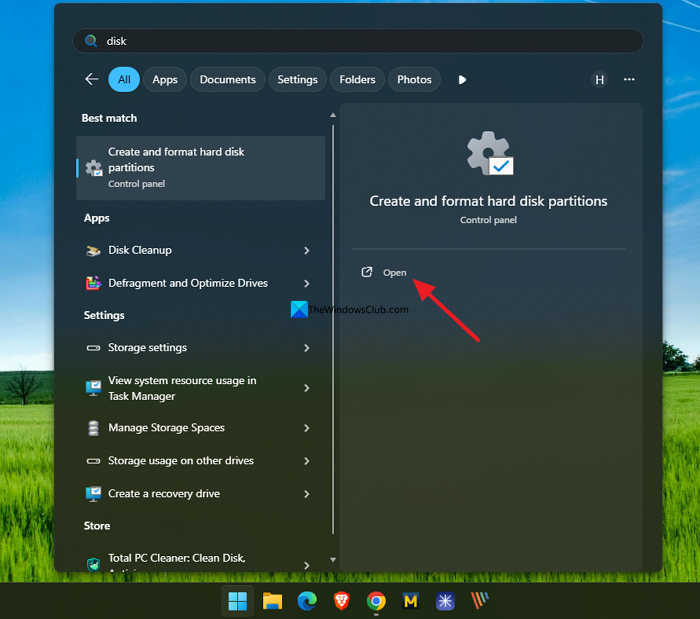This screenshot has height=619, width=700.
Task: Expand Storage settings chevron
Action: point(307,348)
